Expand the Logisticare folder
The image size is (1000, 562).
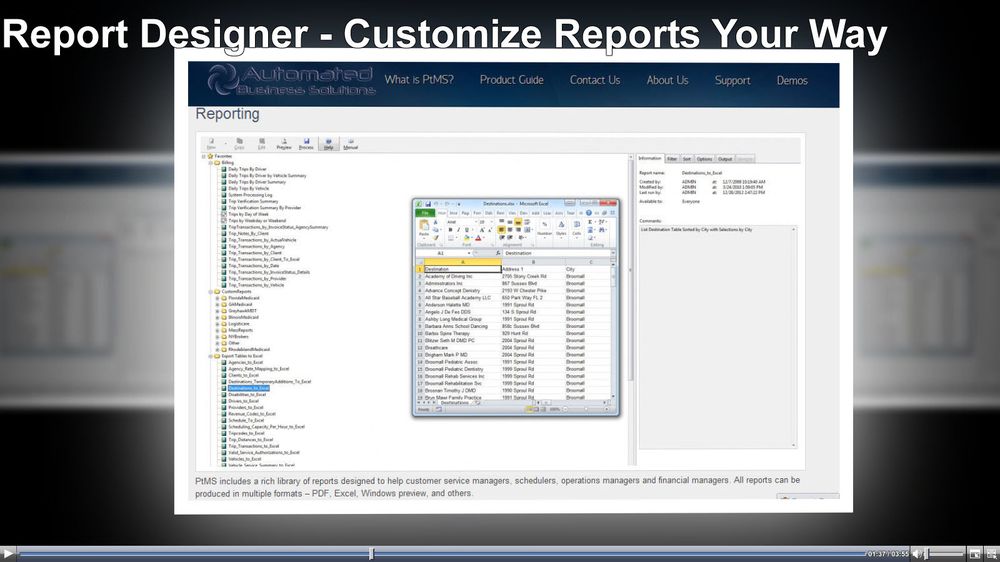click(217, 324)
